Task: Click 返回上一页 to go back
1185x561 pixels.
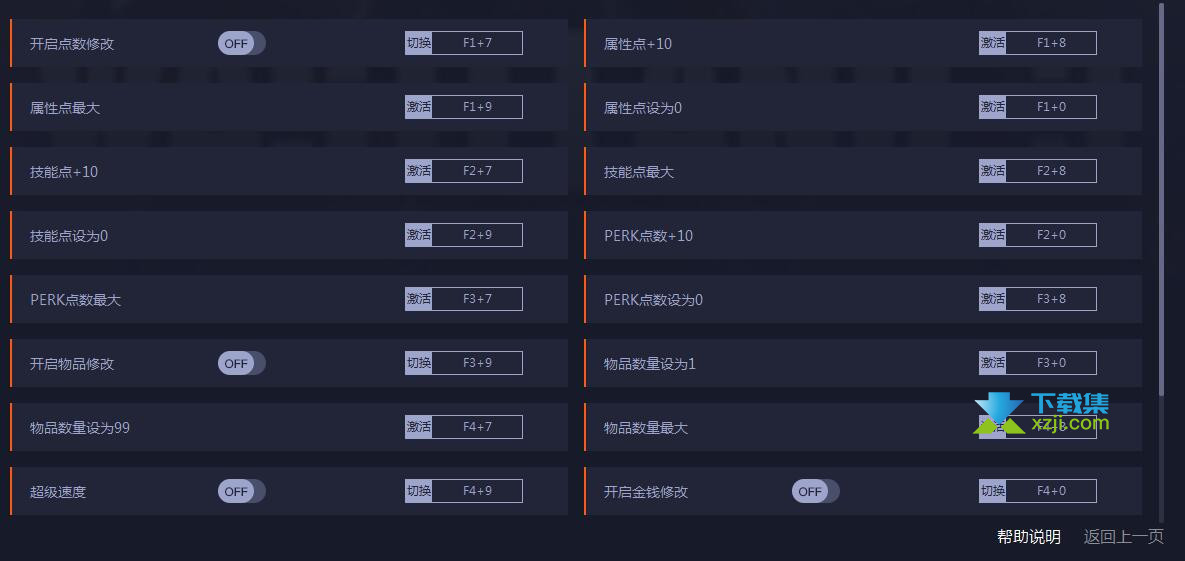Action: (x=1124, y=537)
